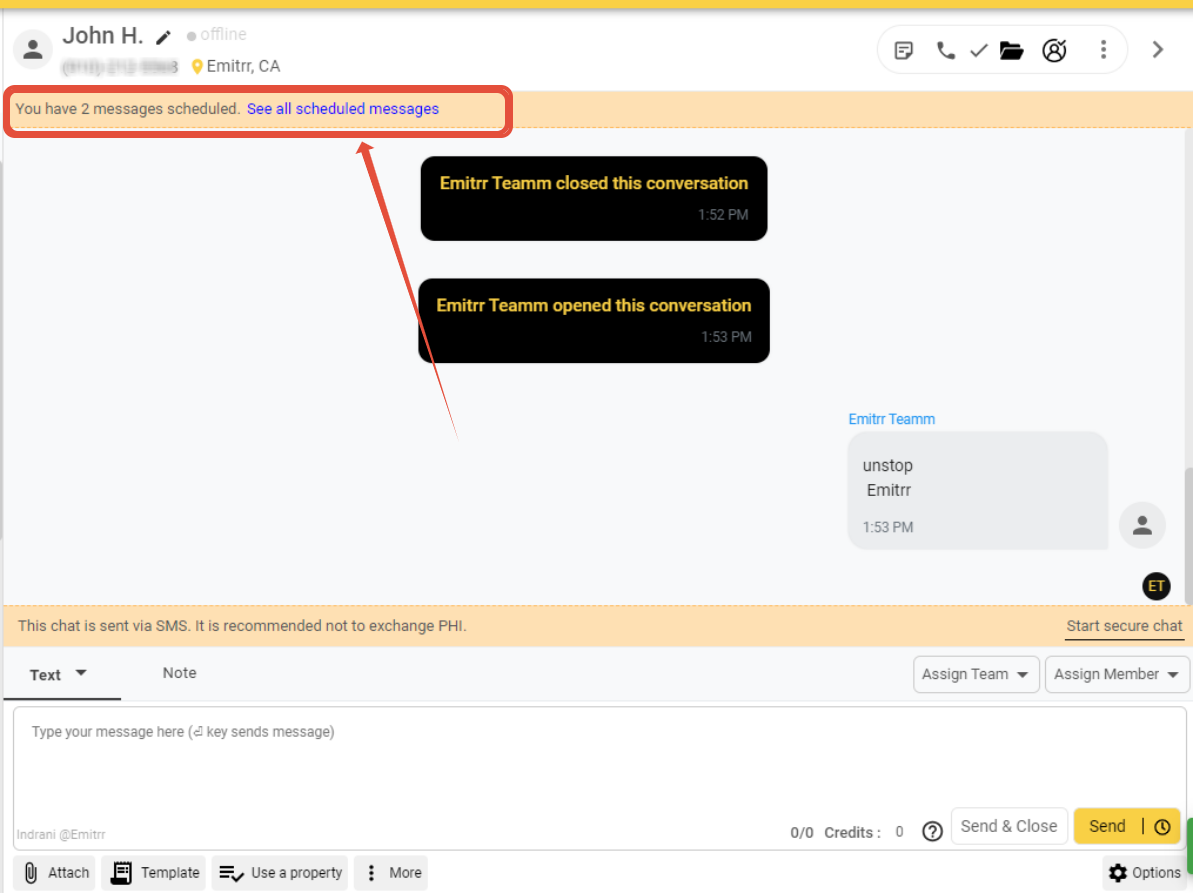This screenshot has width=1193, height=893.
Task: Click the sender avatar beside unstop message
Action: tap(1142, 526)
